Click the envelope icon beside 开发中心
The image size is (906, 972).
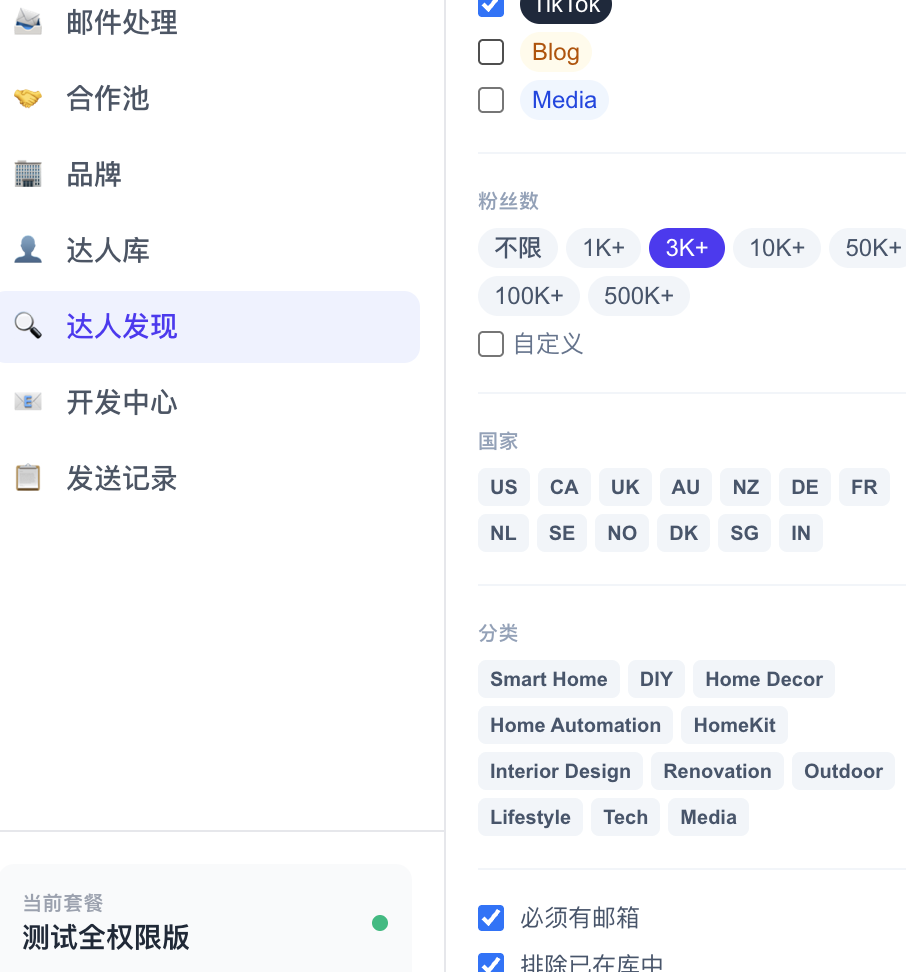click(x=28, y=402)
